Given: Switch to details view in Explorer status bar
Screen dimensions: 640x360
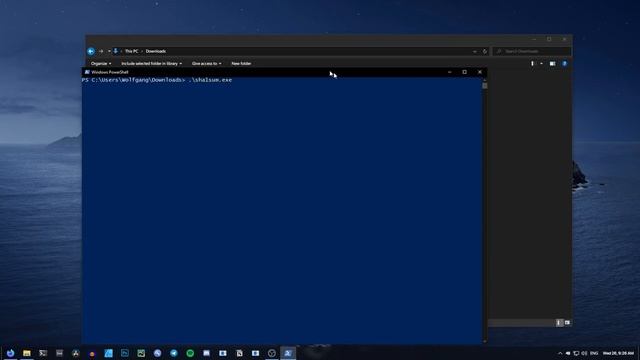Looking at the screenshot, I should tap(560, 323).
